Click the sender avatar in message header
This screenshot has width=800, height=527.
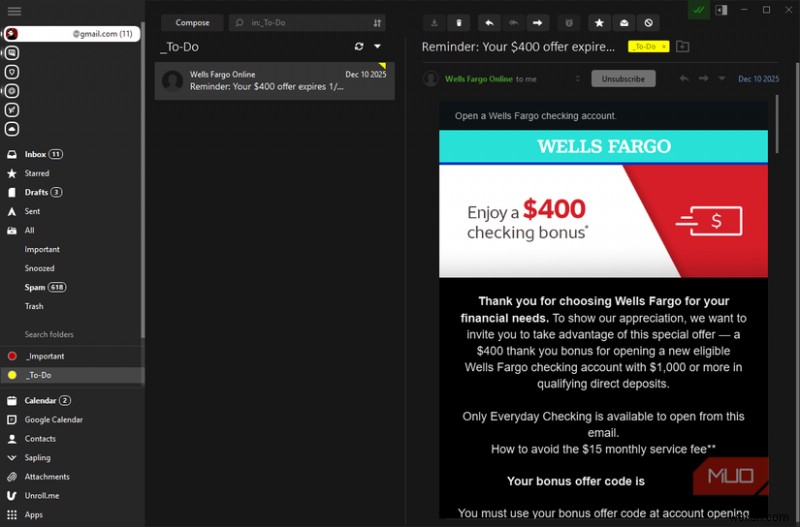(x=431, y=79)
